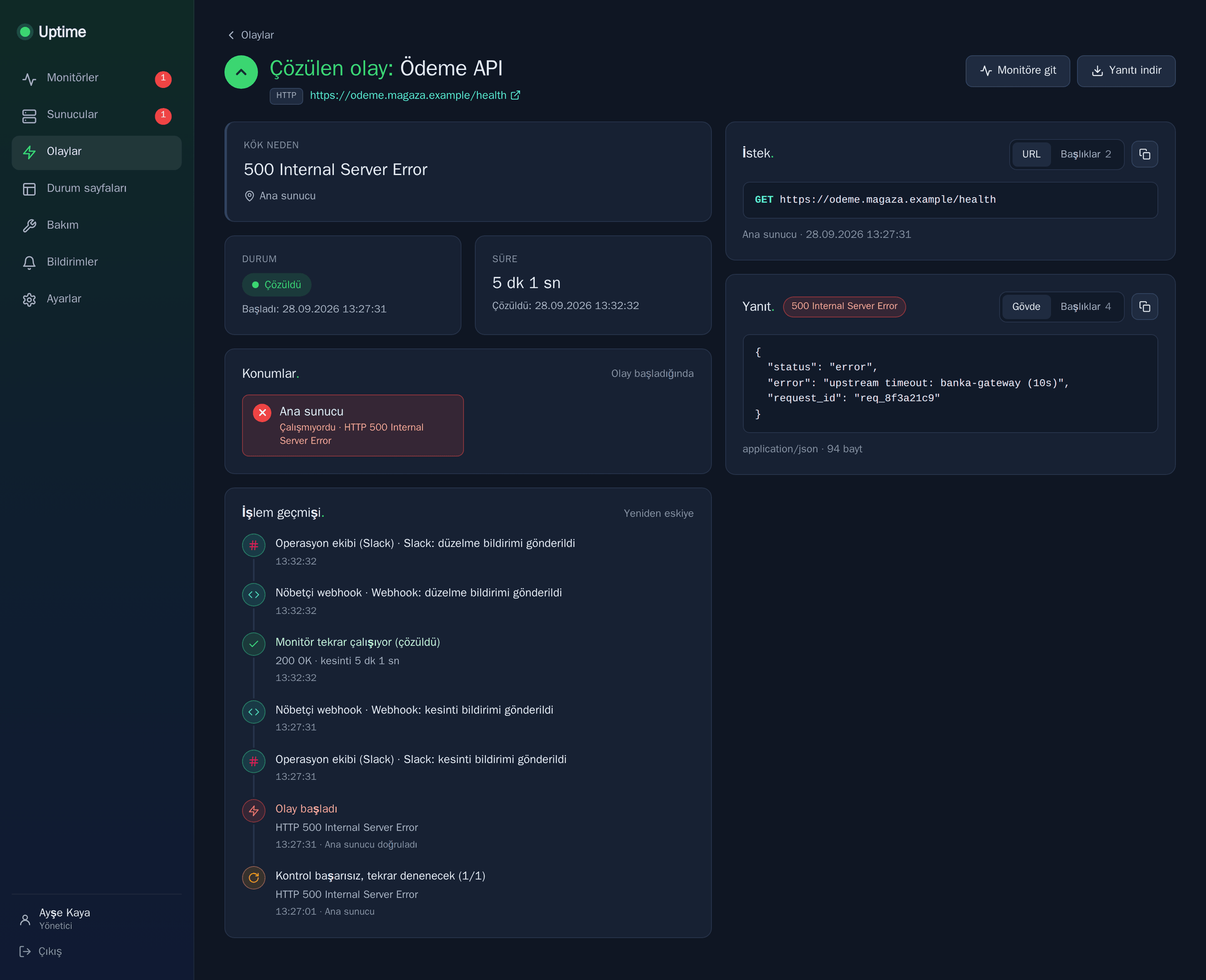The width and height of the screenshot is (1206, 980).
Task: Select the Gövde tab in Yanıt panel
Action: pos(1026,307)
